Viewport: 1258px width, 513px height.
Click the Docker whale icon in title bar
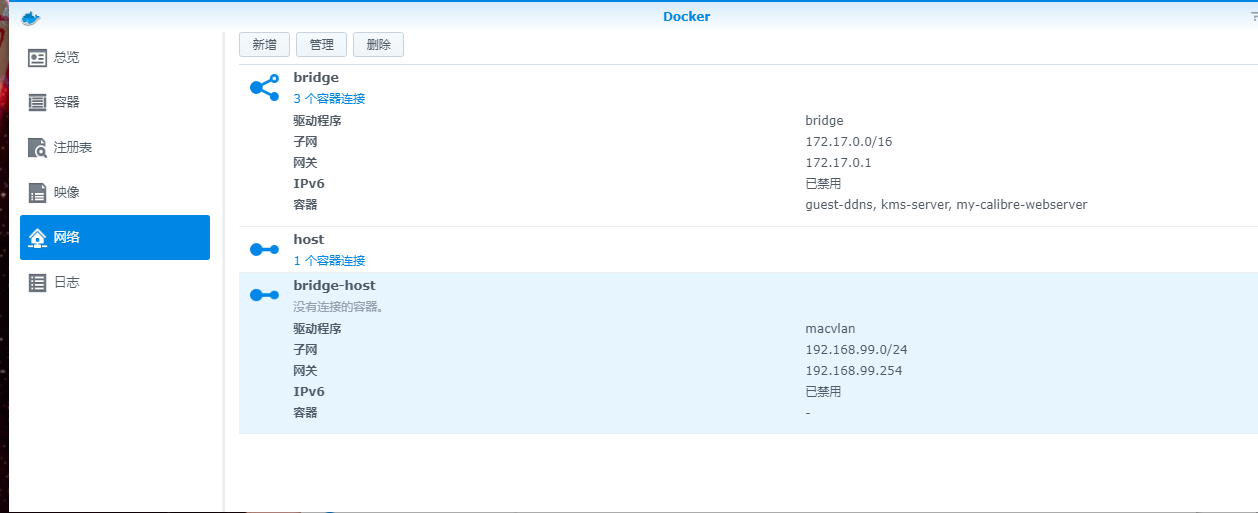click(x=31, y=17)
